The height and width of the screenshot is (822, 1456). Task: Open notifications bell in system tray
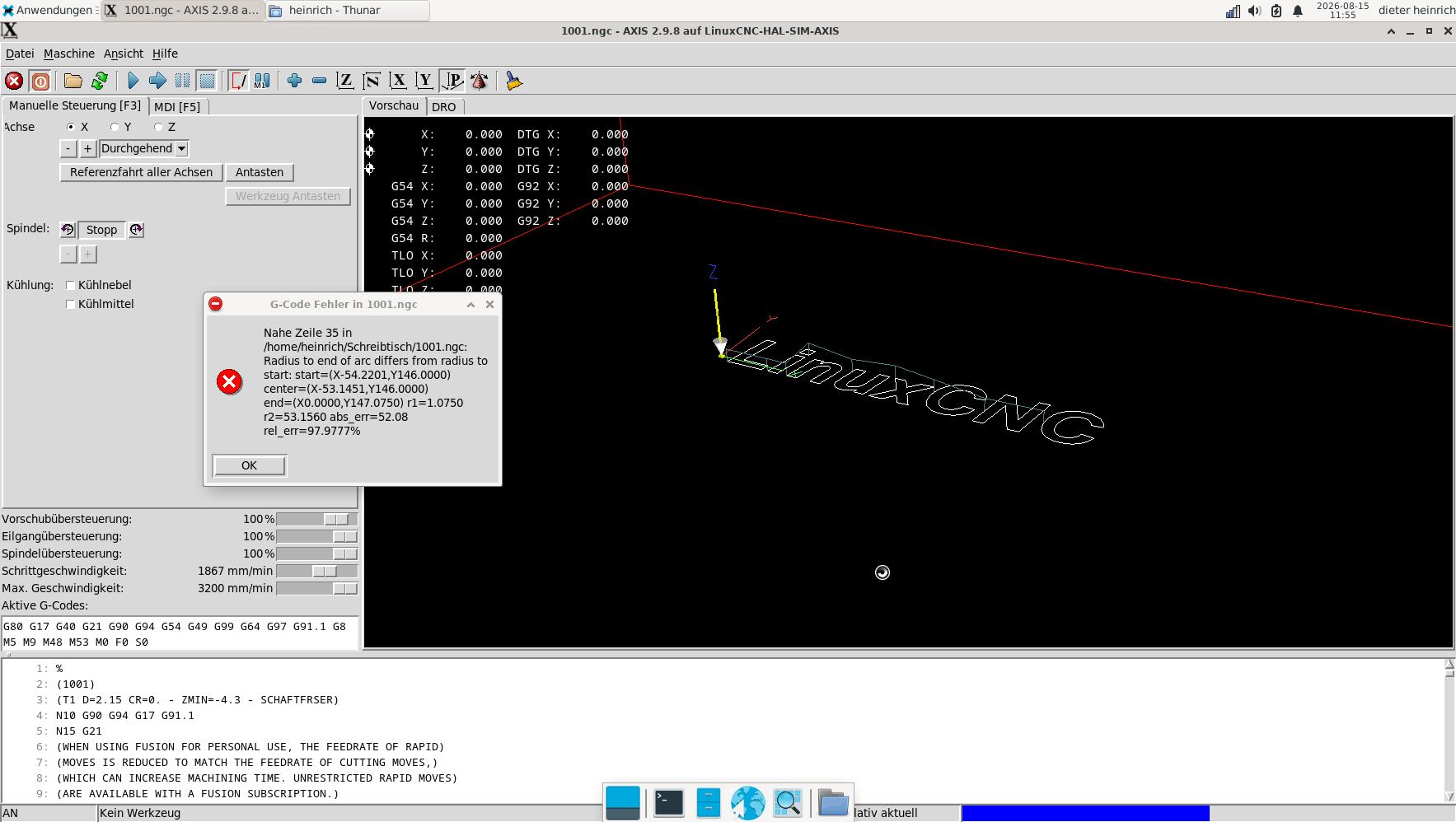(1298, 11)
